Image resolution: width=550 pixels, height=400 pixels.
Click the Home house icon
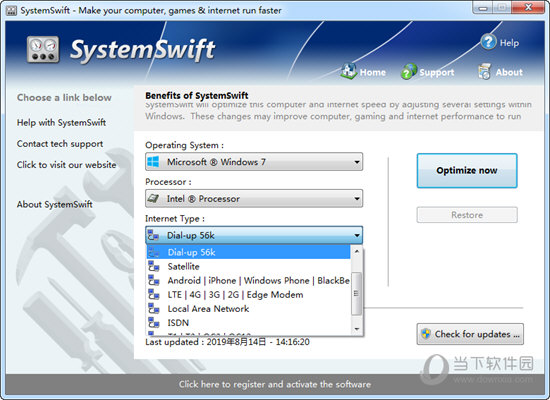pyautogui.click(x=348, y=71)
